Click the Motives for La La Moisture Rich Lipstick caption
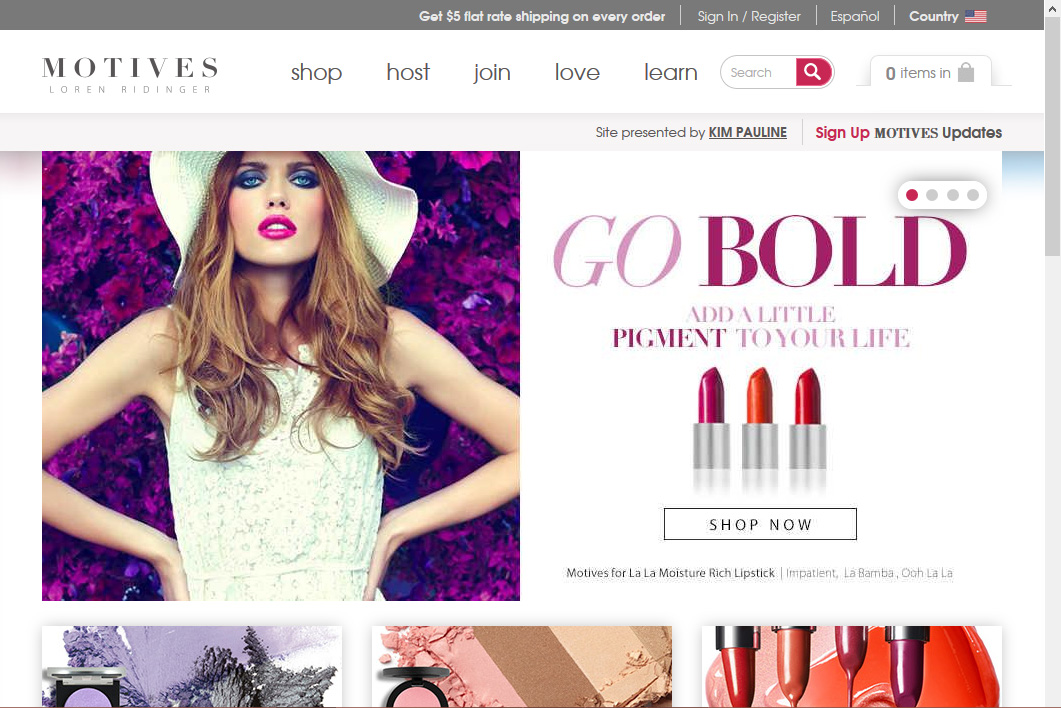Image resolution: width=1061 pixels, height=708 pixels. (x=759, y=573)
